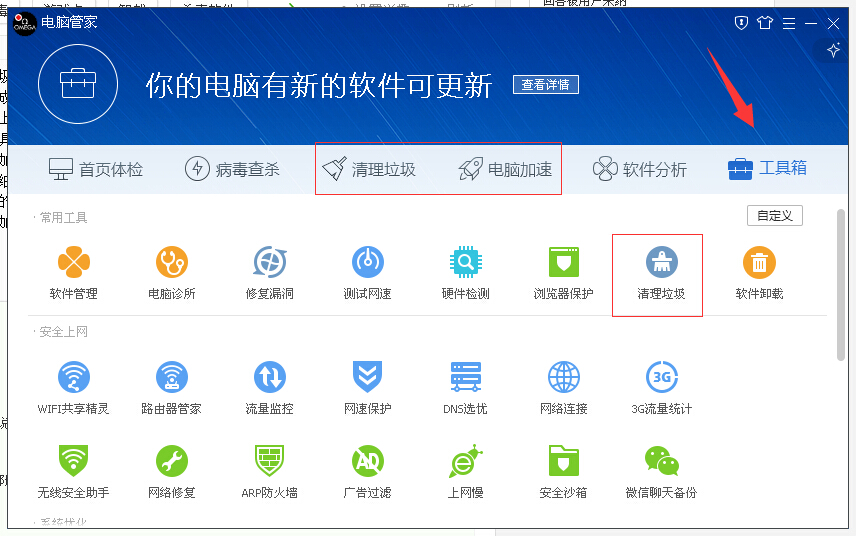
Task: Click the vertical scrollbar of the tool list
Action: 841,285
